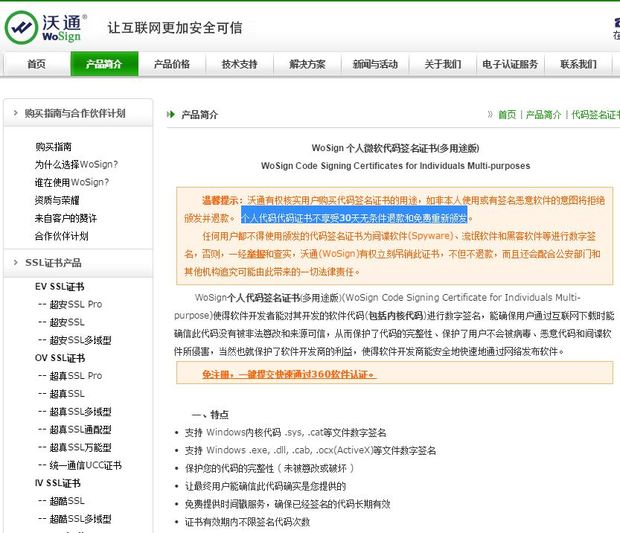Open 购买指南 sidebar link

click(x=53, y=147)
